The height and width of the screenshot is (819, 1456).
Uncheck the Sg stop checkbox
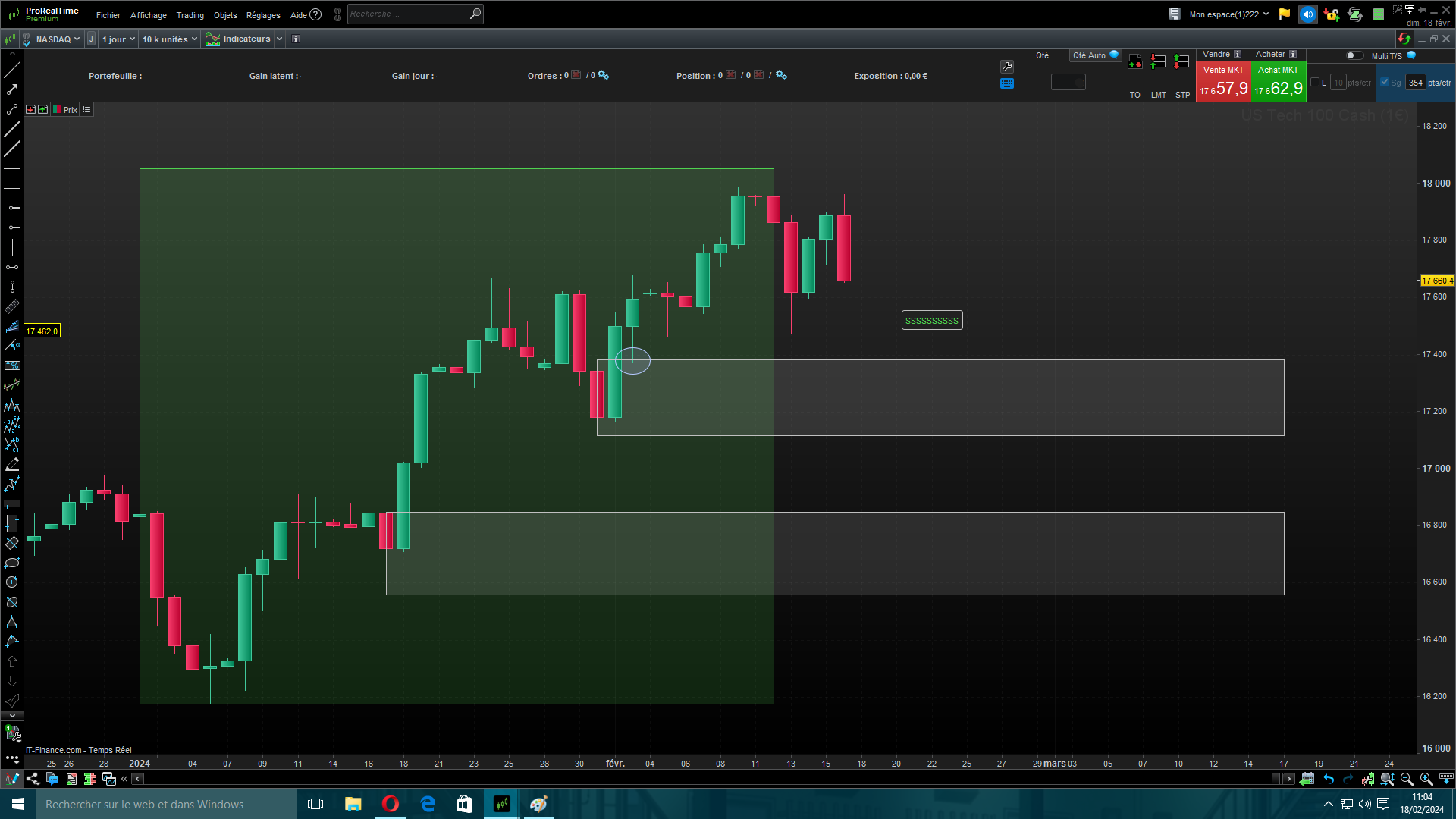(x=1385, y=83)
